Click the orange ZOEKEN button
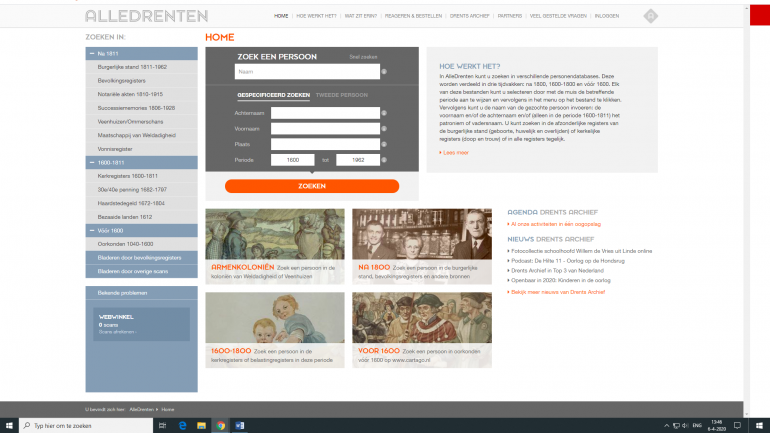 (x=312, y=186)
